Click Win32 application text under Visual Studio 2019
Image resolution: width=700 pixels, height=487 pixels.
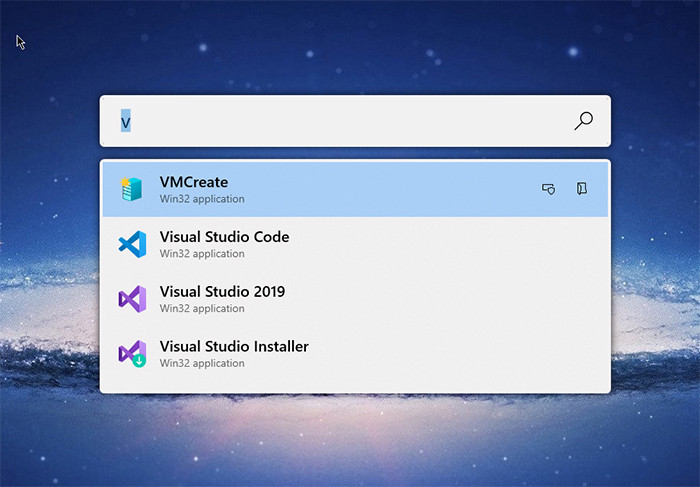[202, 309]
